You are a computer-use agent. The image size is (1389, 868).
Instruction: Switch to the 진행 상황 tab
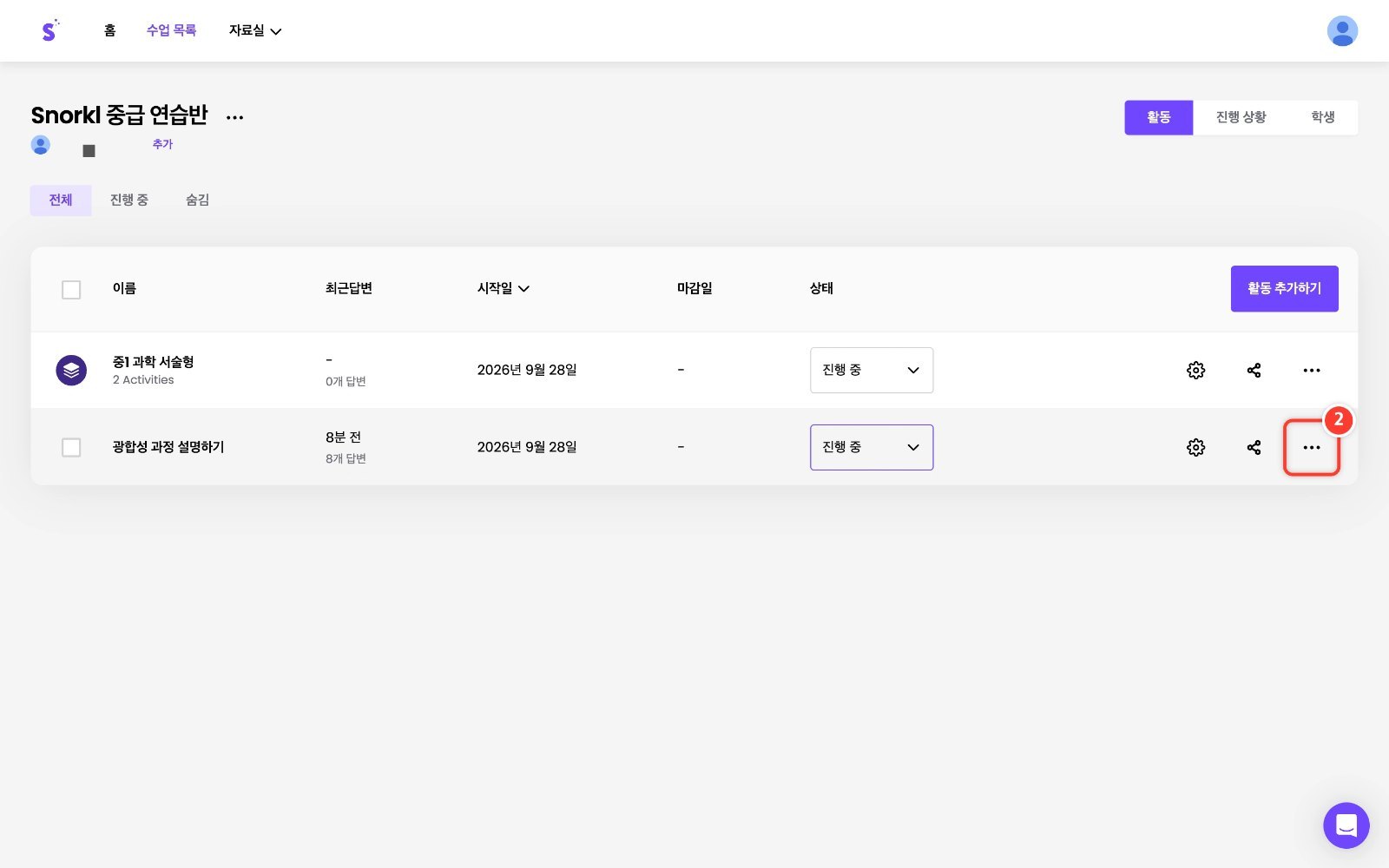point(1241,117)
